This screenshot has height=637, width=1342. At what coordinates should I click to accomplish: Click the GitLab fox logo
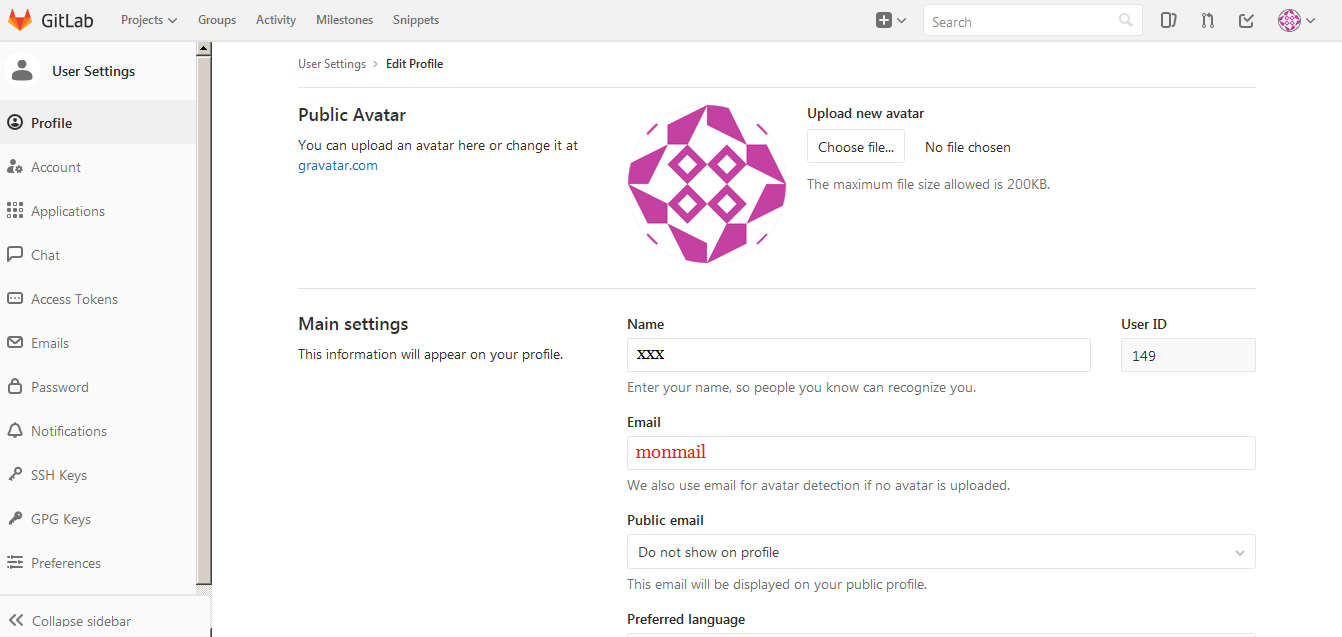coord(20,20)
